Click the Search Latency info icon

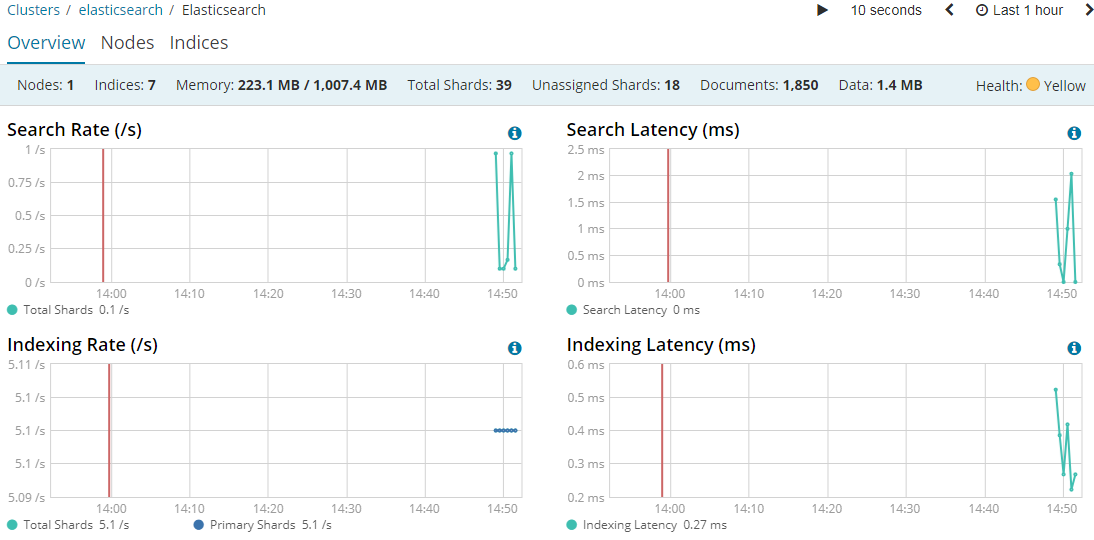point(1074,133)
